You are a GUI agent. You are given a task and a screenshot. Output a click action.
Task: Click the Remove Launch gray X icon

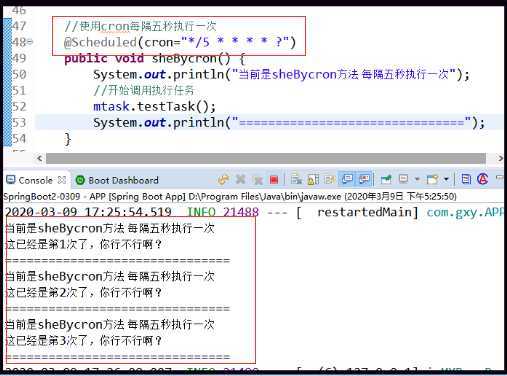pos(240,180)
